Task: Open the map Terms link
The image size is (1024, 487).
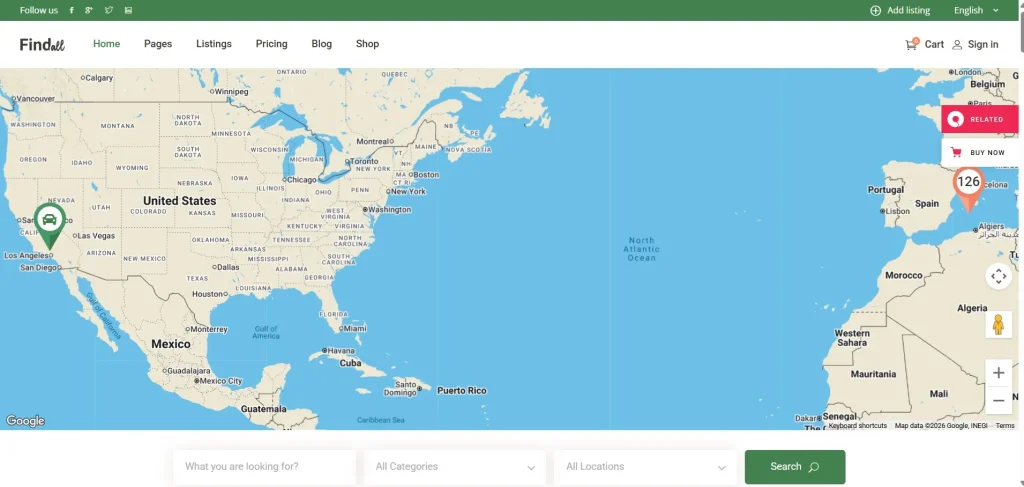Action: coord(1005,426)
